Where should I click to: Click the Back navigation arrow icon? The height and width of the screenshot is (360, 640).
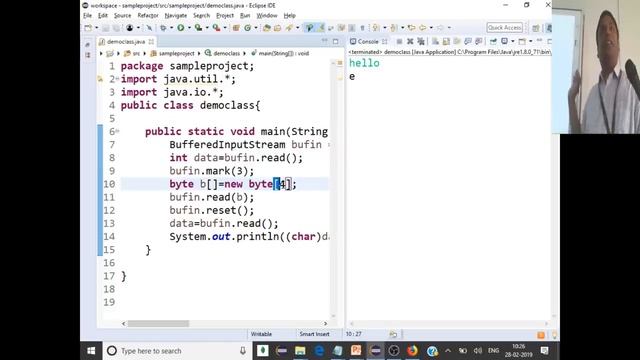point(422,28)
